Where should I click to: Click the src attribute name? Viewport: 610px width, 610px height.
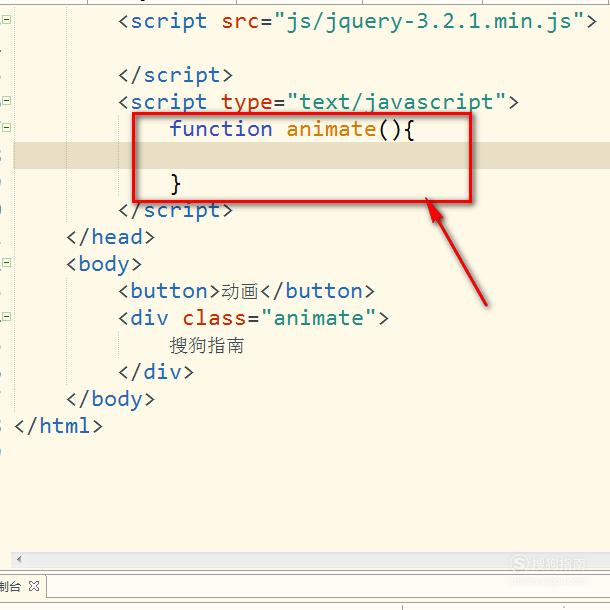240,21
